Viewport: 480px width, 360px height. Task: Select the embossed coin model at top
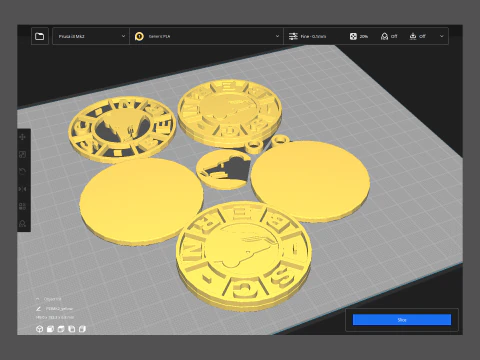click(x=230, y=113)
